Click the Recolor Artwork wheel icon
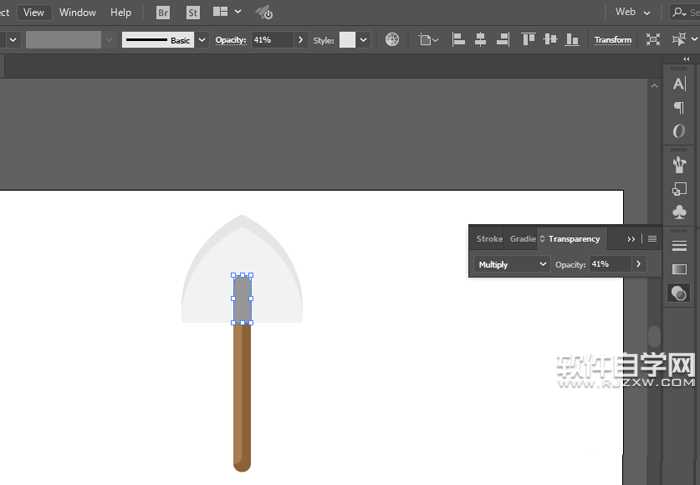 click(x=392, y=40)
